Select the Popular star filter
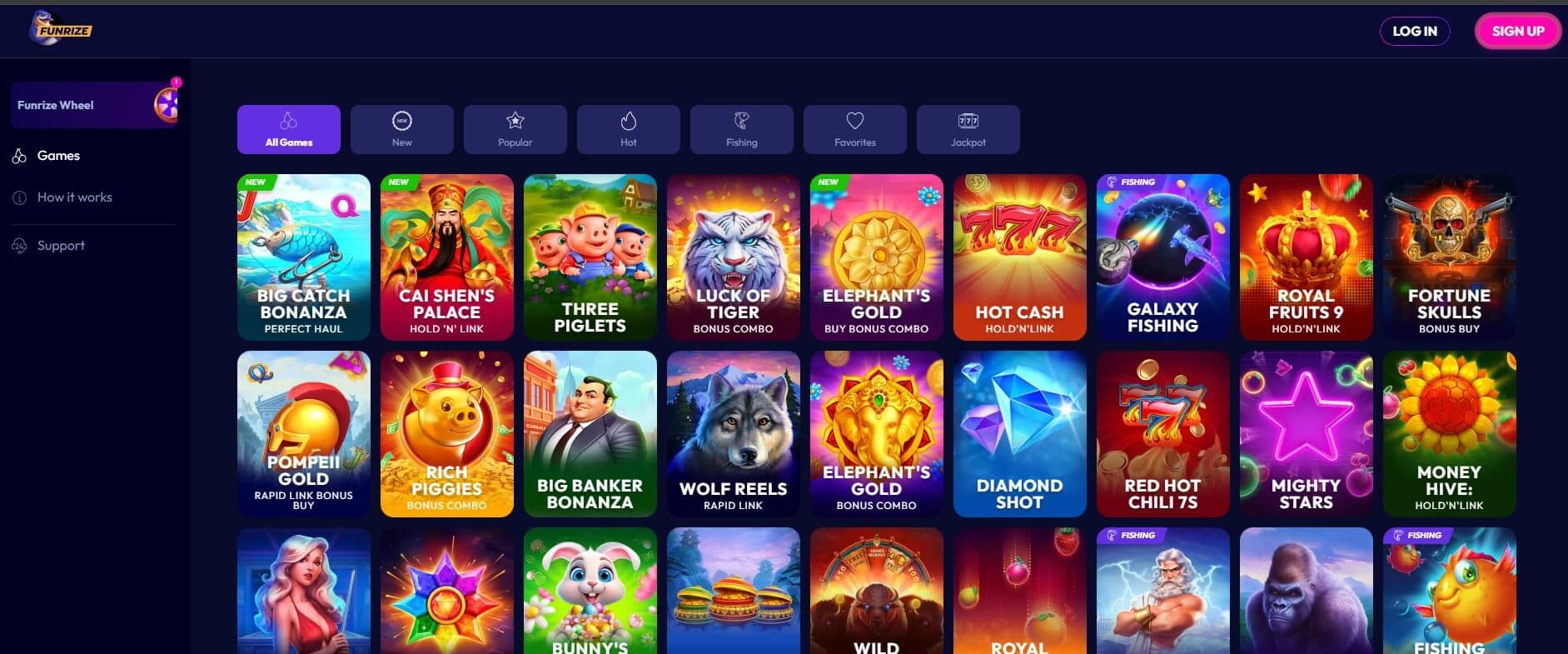1568x654 pixels. 515,129
